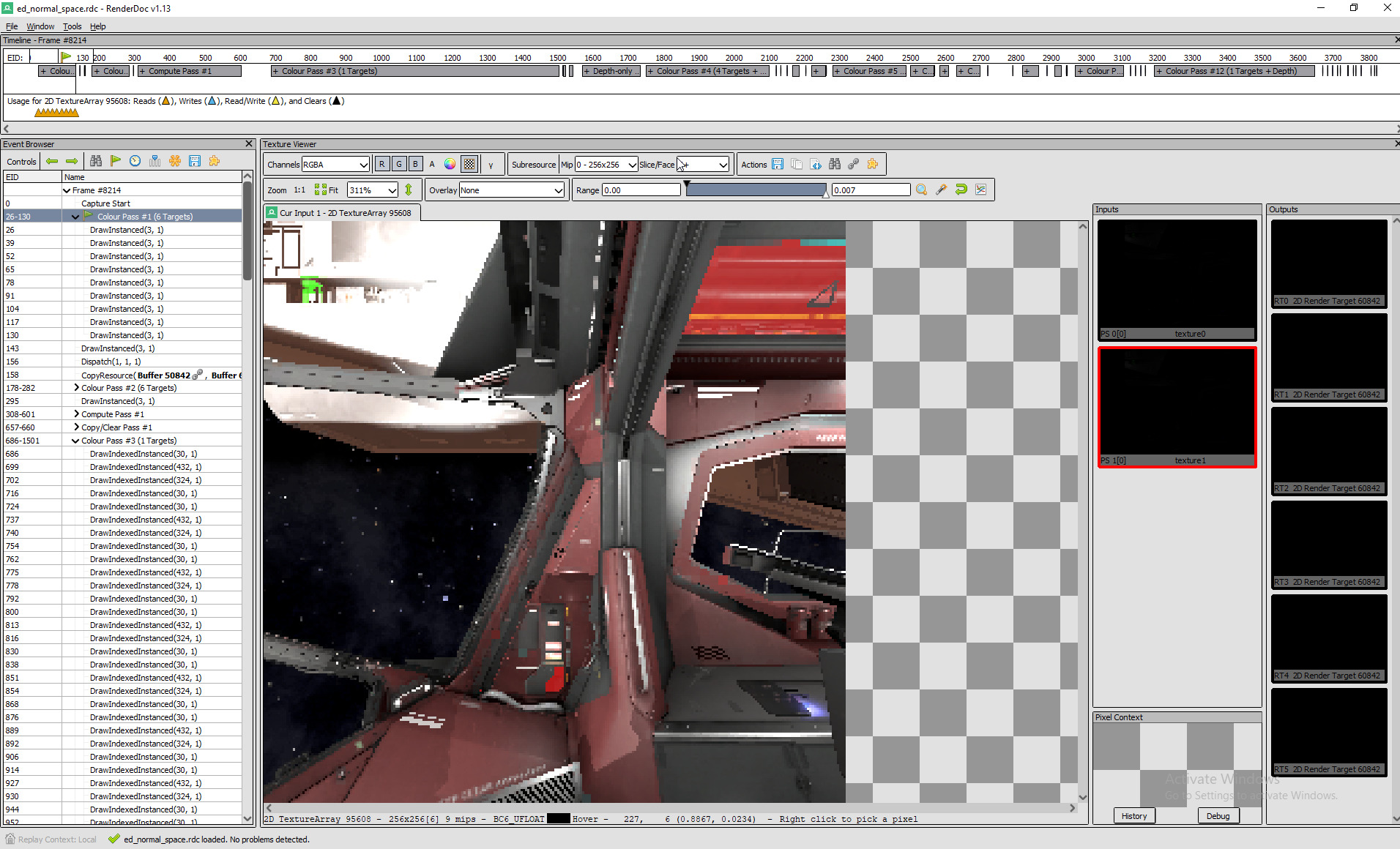This screenshot has width=1400, height=849.
Task: Open the Mip 0 - 256x256 dropdown
Action: pos(606,165)
